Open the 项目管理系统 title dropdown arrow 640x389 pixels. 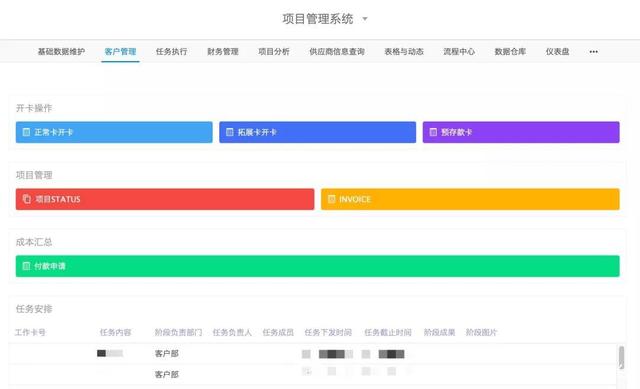tap(365, 19)
